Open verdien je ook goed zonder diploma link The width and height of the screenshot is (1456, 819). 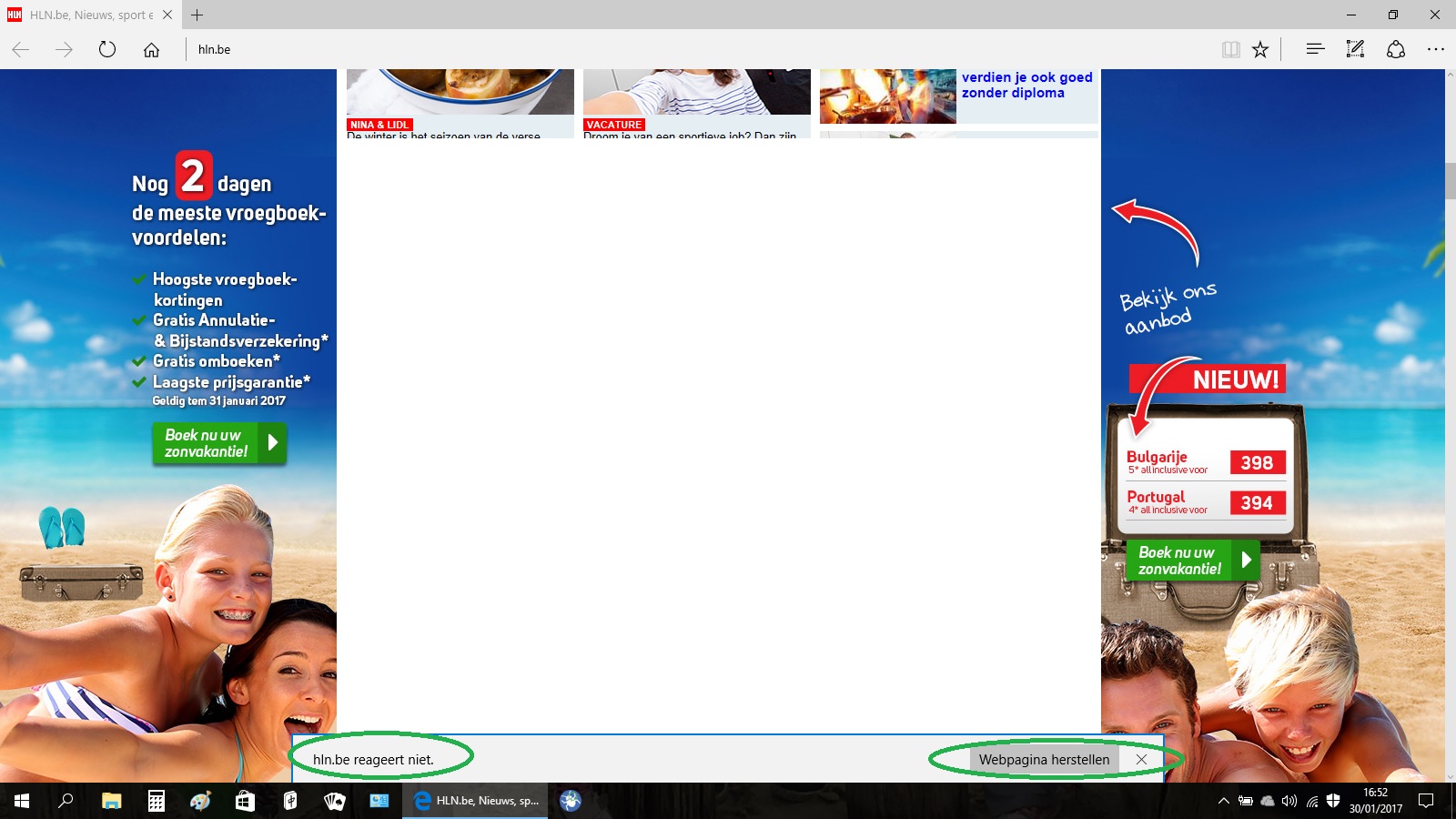(x=1027, y=85)
